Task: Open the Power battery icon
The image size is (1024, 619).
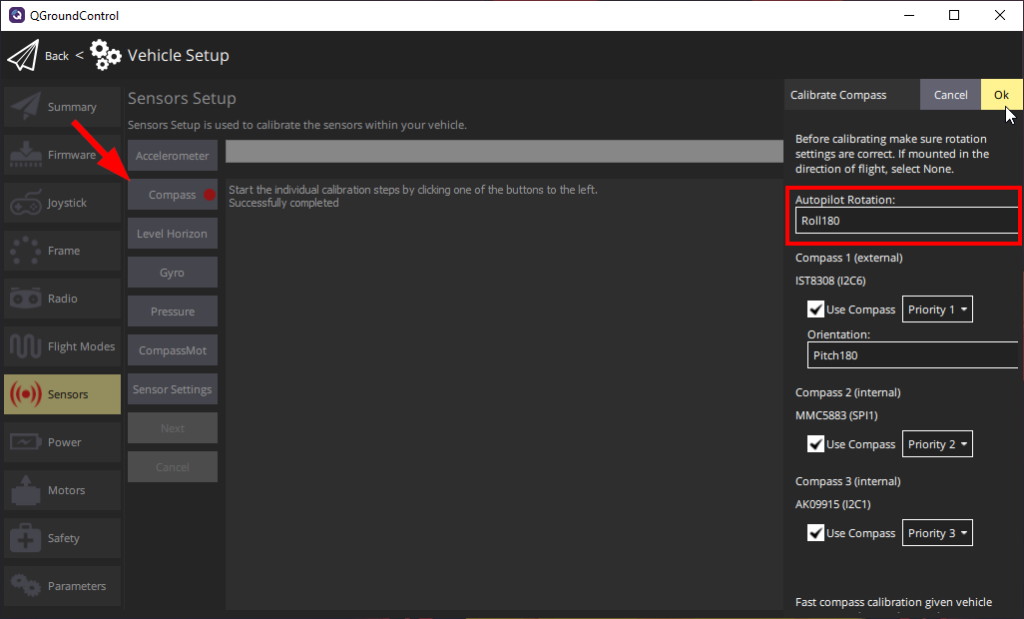Action: click(x=25, y=442)
